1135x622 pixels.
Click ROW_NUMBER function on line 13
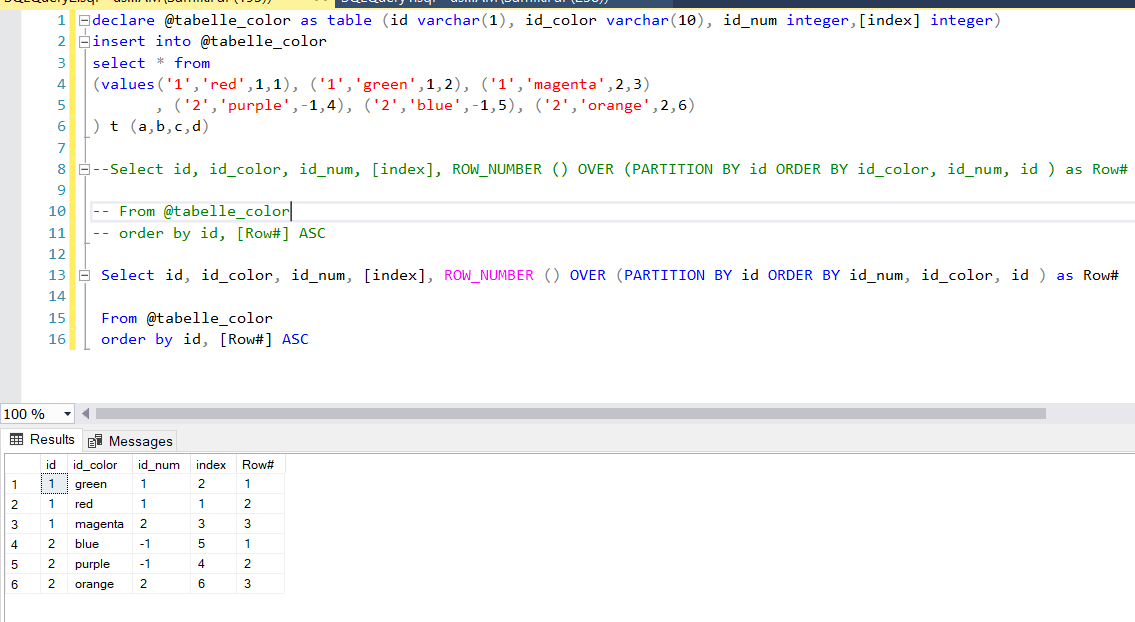point(489,275)
